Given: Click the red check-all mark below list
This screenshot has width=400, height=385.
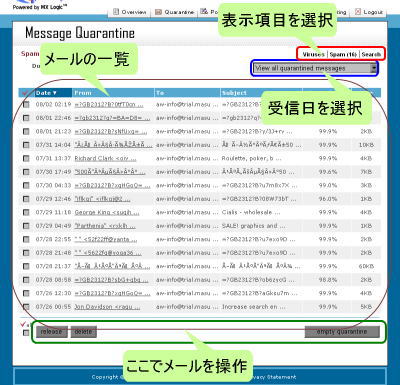Looking at the screenshot, I should (23, 324).
